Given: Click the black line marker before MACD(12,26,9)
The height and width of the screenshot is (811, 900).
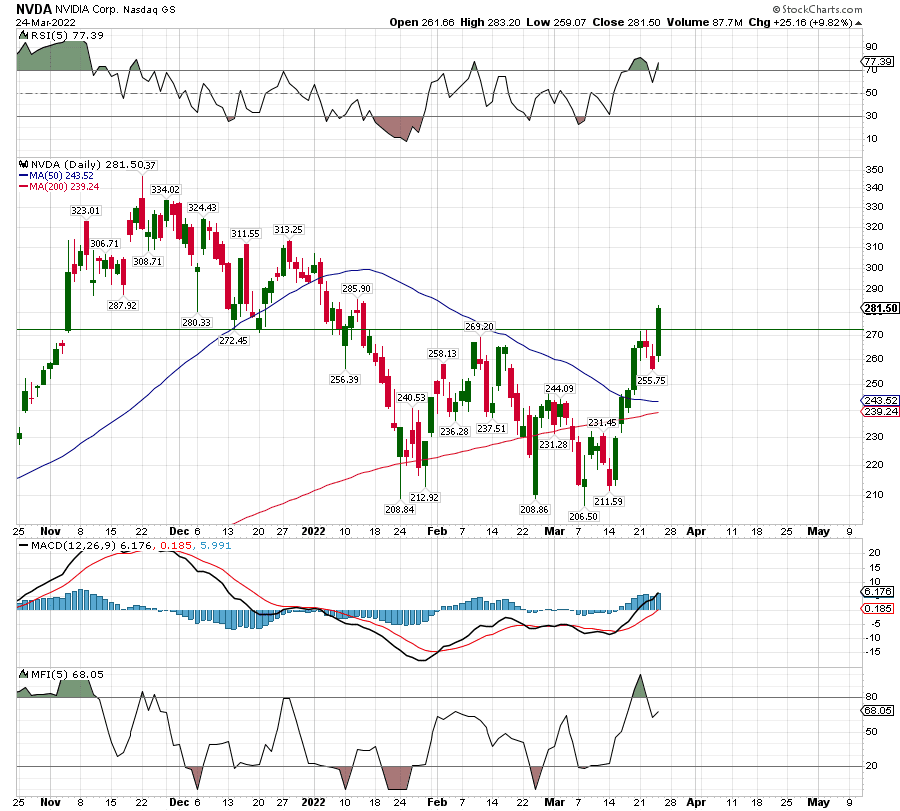Looking at the screenshot, I should click(x=24, y=545).
